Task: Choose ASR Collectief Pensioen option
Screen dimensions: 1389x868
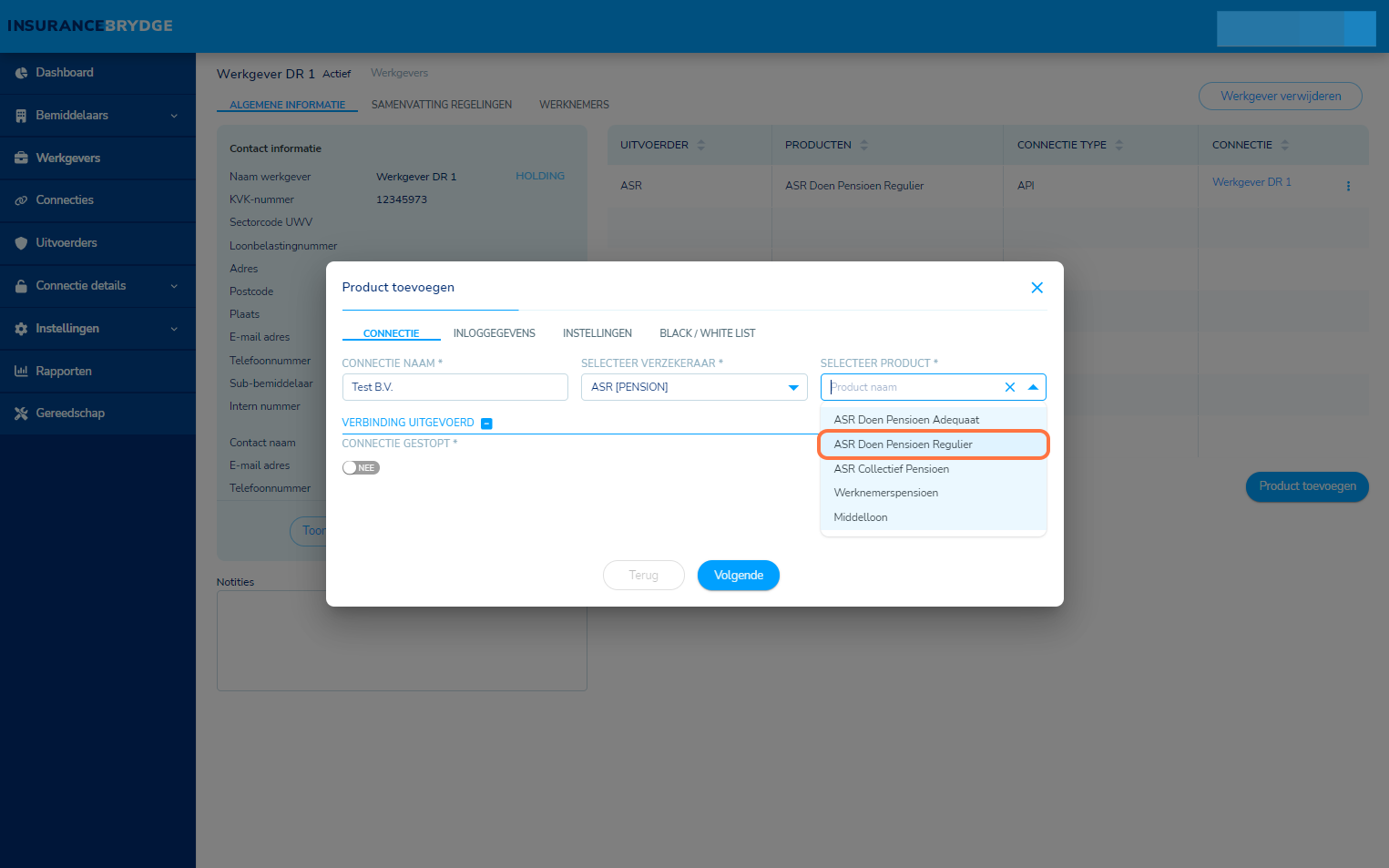Action: 934,469
